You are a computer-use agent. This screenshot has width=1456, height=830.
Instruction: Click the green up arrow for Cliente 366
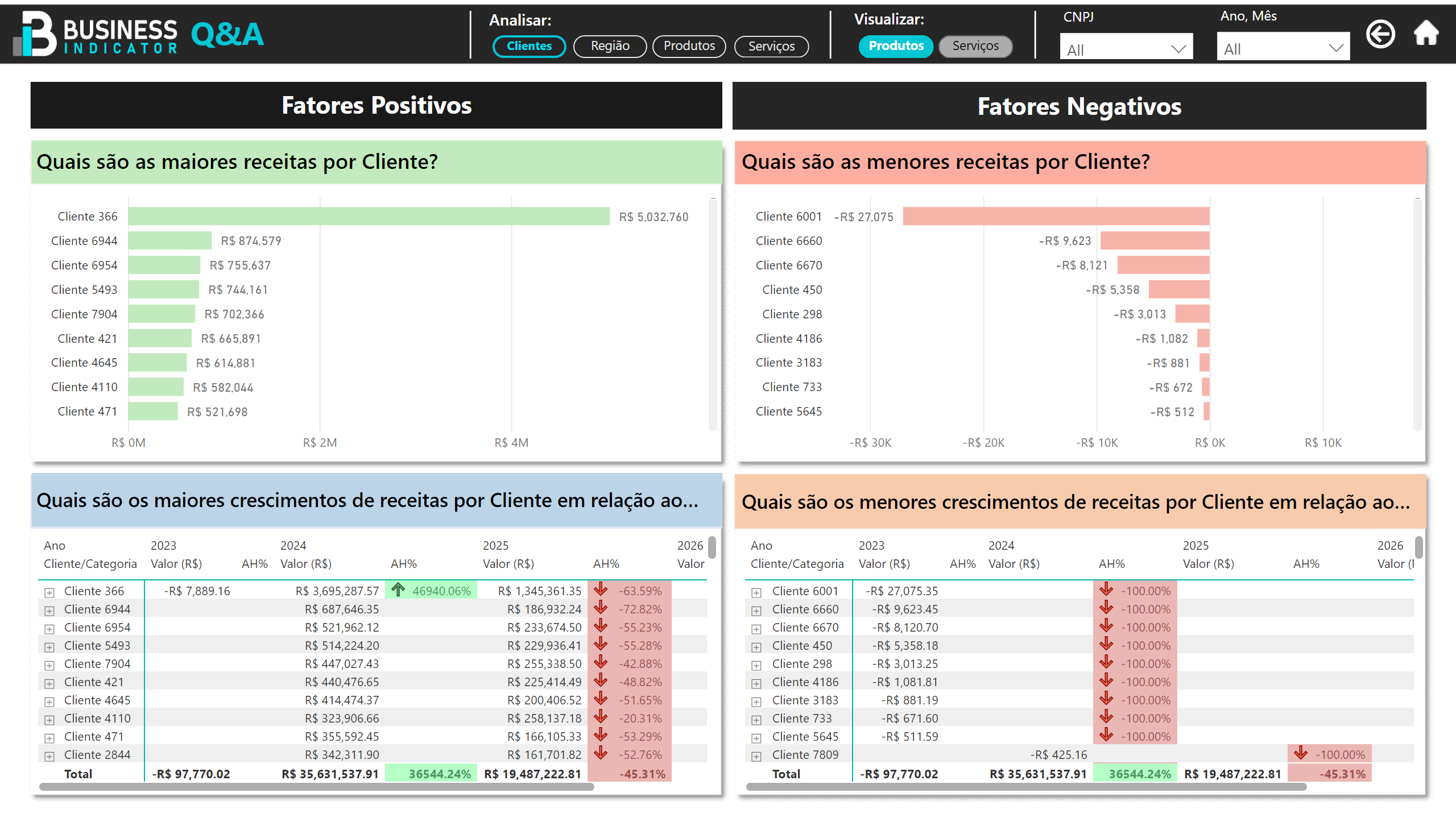coord(398,590)
